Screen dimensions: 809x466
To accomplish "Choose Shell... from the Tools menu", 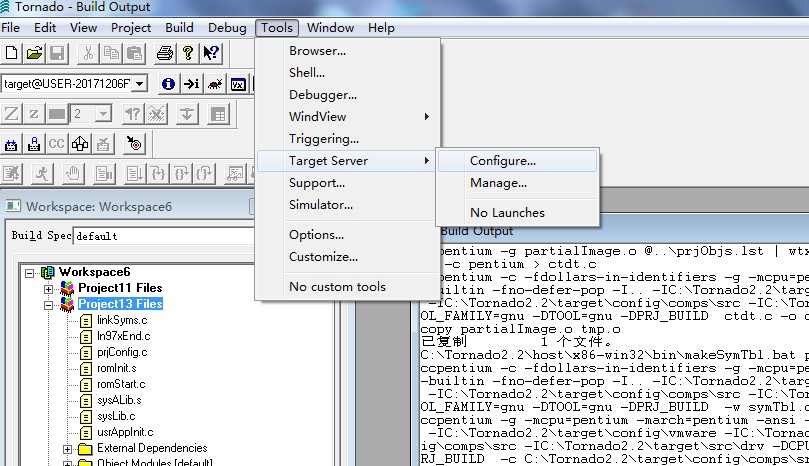I will (x=347, y=73).
